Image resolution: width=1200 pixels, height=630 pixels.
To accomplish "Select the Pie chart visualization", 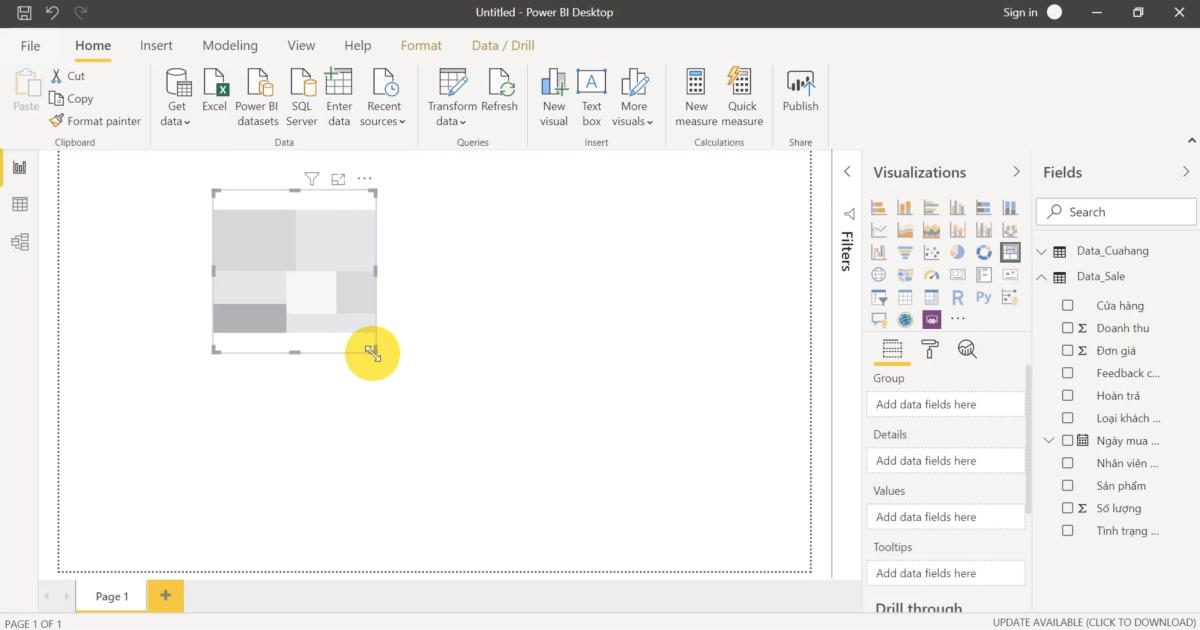I will tap(957, 252).
